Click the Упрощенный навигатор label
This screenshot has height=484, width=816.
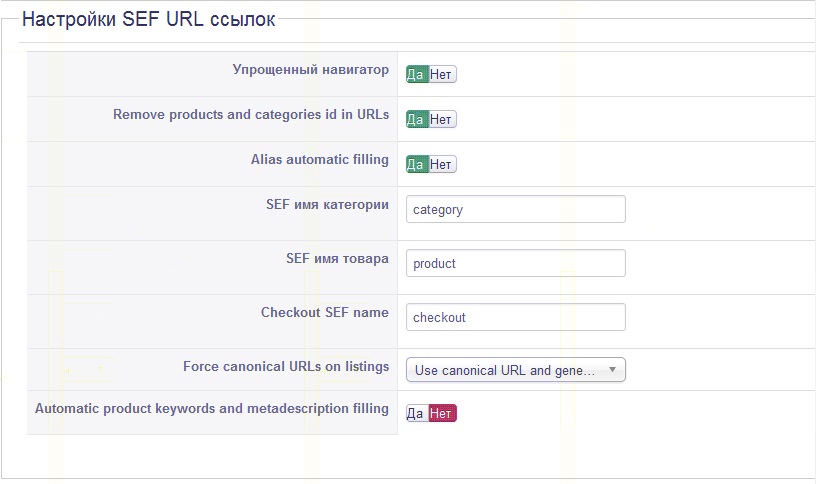(310, 70)
